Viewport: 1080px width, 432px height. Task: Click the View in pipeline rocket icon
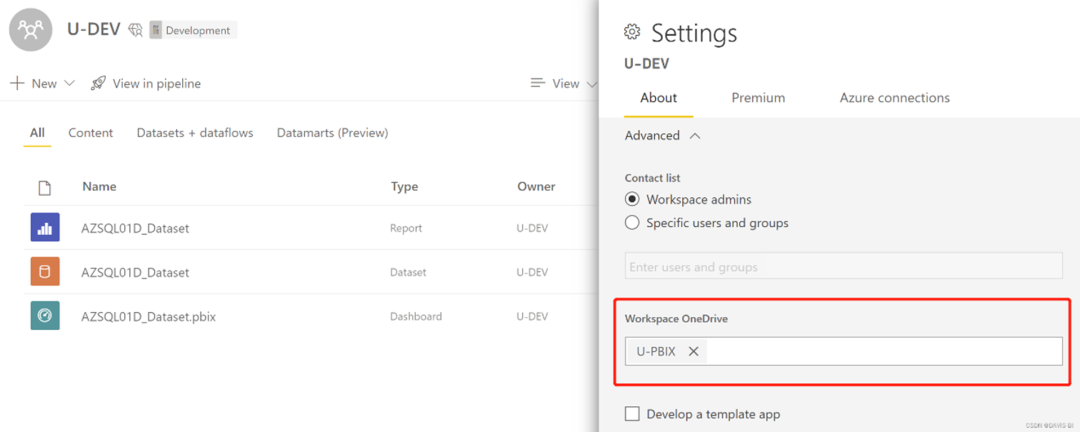coord(98,83)
